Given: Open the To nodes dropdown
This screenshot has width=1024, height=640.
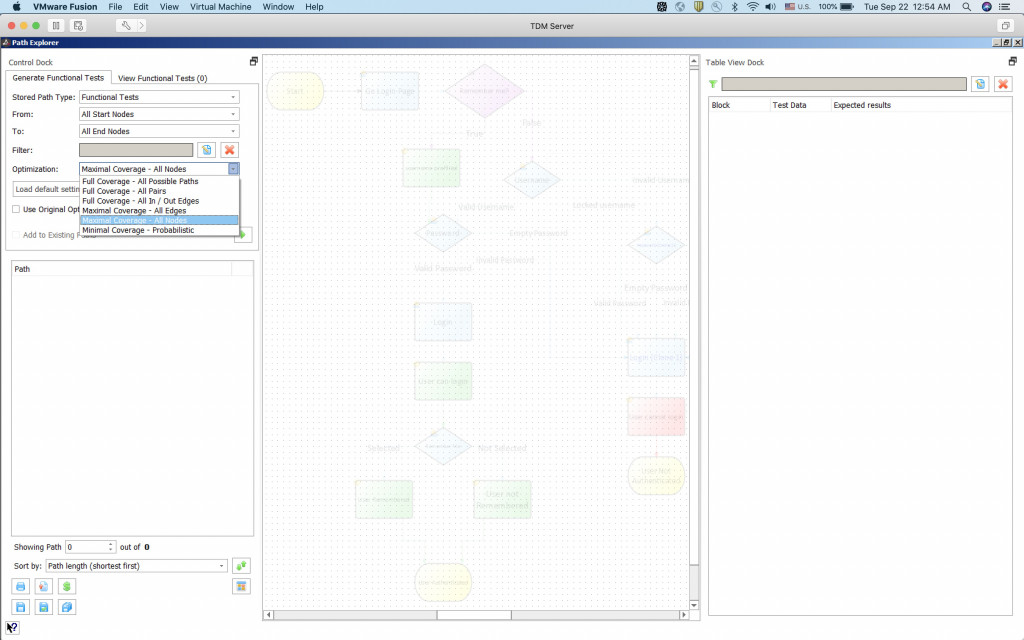Looking at the screenshot, I should click(159, 131).
